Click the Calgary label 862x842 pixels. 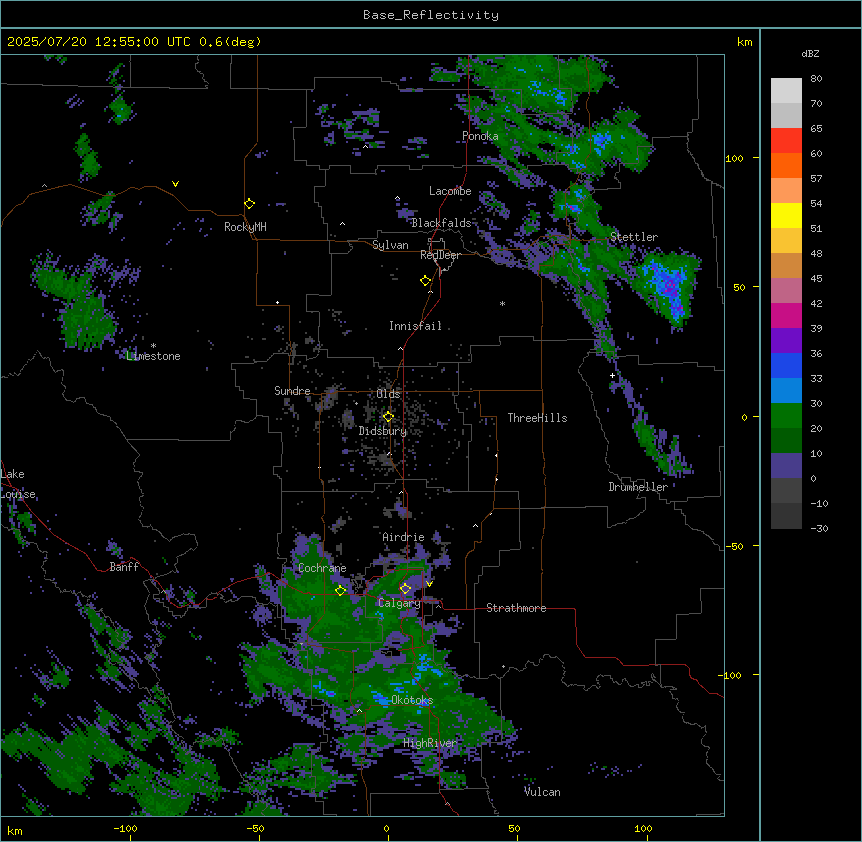[x=399, y=603]
